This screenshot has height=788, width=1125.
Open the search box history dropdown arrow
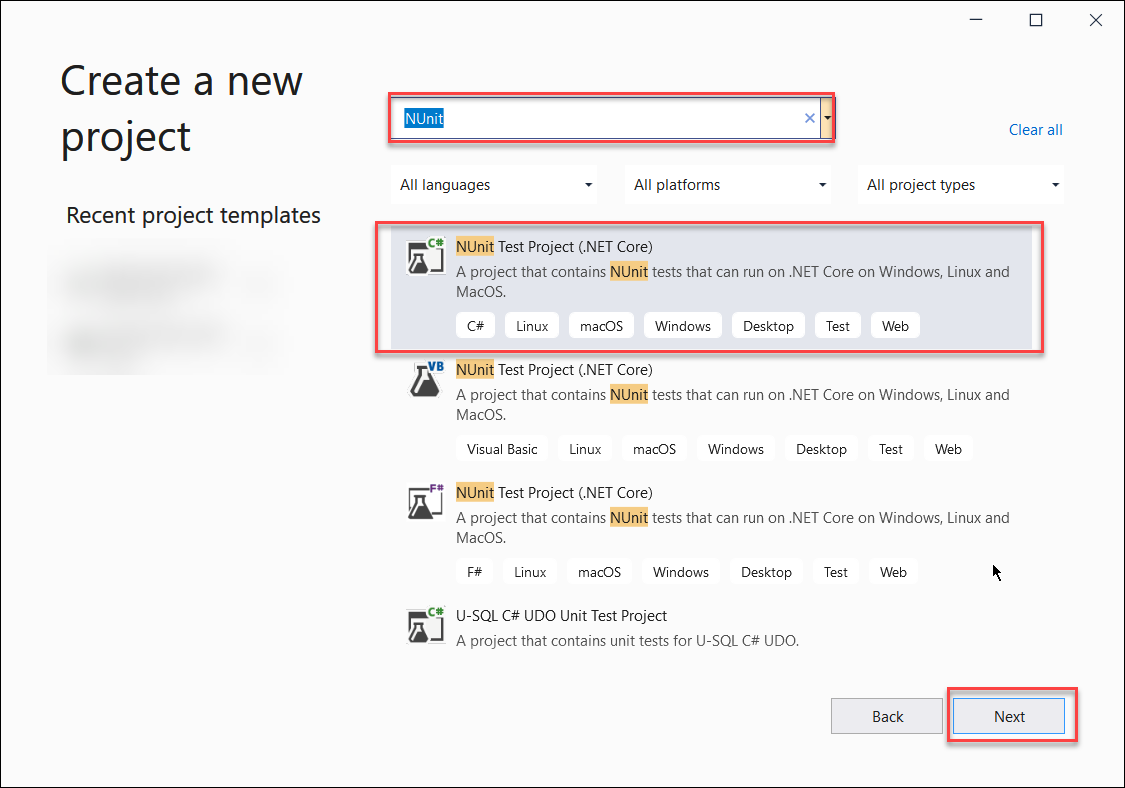[827, 118]
